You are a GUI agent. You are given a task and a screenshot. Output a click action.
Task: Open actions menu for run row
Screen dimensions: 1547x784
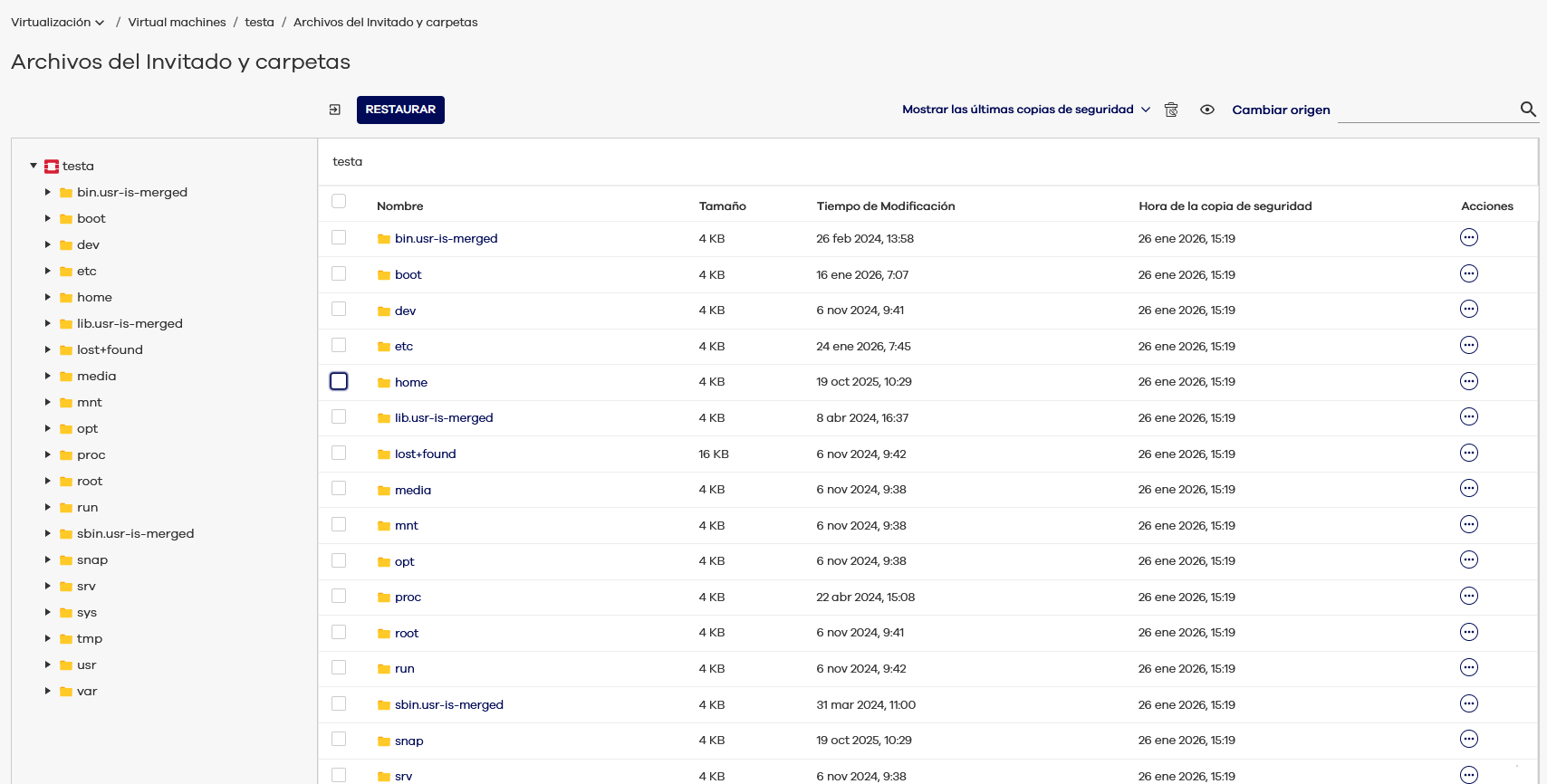coord(1469,667)
